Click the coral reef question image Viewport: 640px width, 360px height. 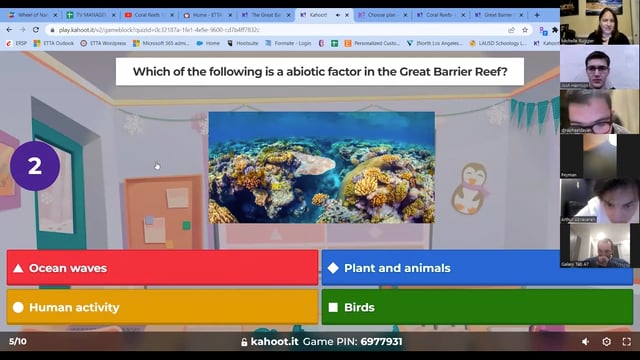tap(321, 167)
